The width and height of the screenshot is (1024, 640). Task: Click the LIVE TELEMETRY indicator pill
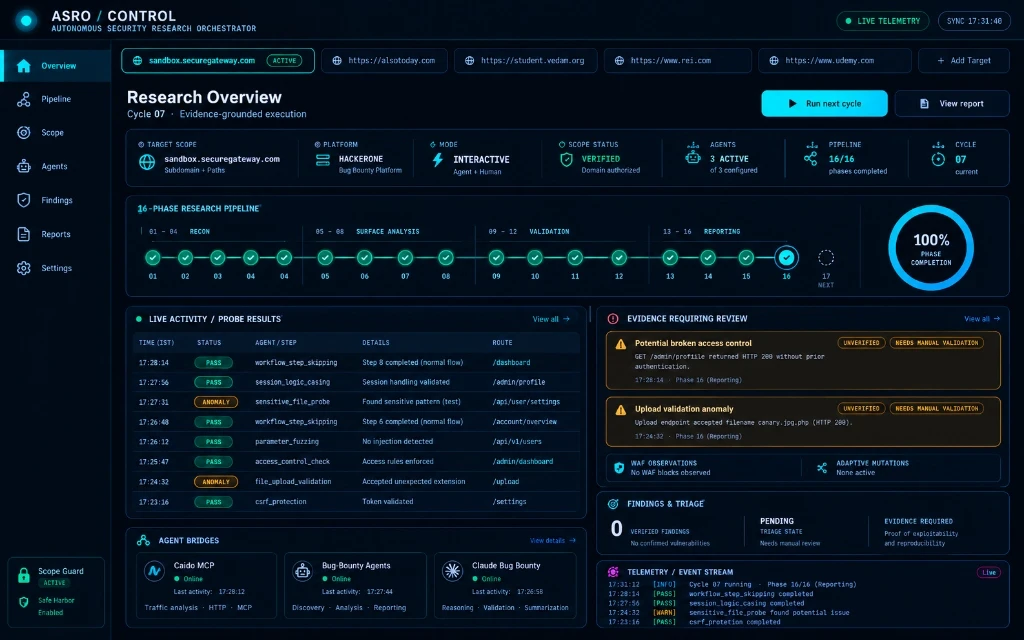click(882, 21)
